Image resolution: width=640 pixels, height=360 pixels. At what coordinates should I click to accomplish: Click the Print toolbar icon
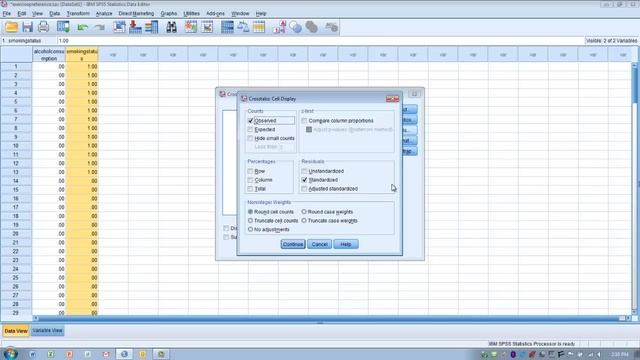click(x=43, y=27)
